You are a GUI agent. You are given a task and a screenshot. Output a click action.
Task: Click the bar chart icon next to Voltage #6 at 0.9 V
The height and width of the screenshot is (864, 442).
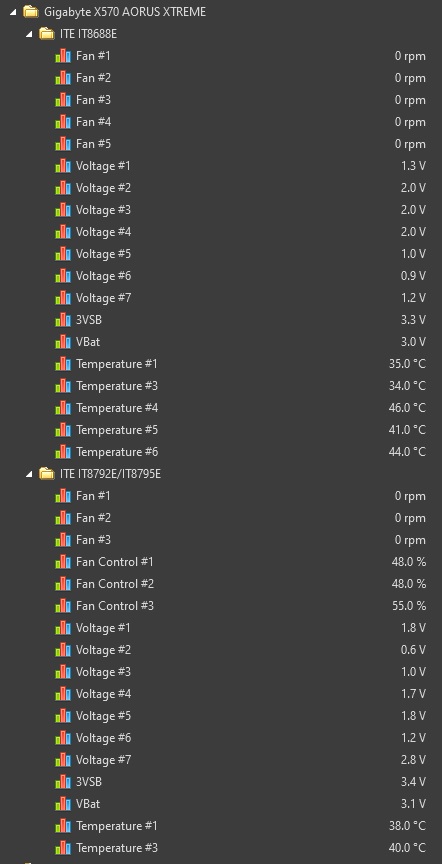coord(63,276)
